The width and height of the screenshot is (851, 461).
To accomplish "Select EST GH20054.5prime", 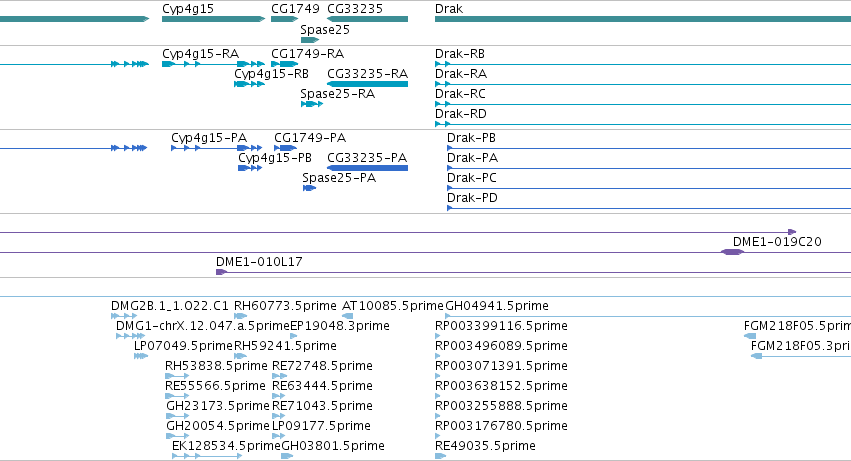I will 178,437.
